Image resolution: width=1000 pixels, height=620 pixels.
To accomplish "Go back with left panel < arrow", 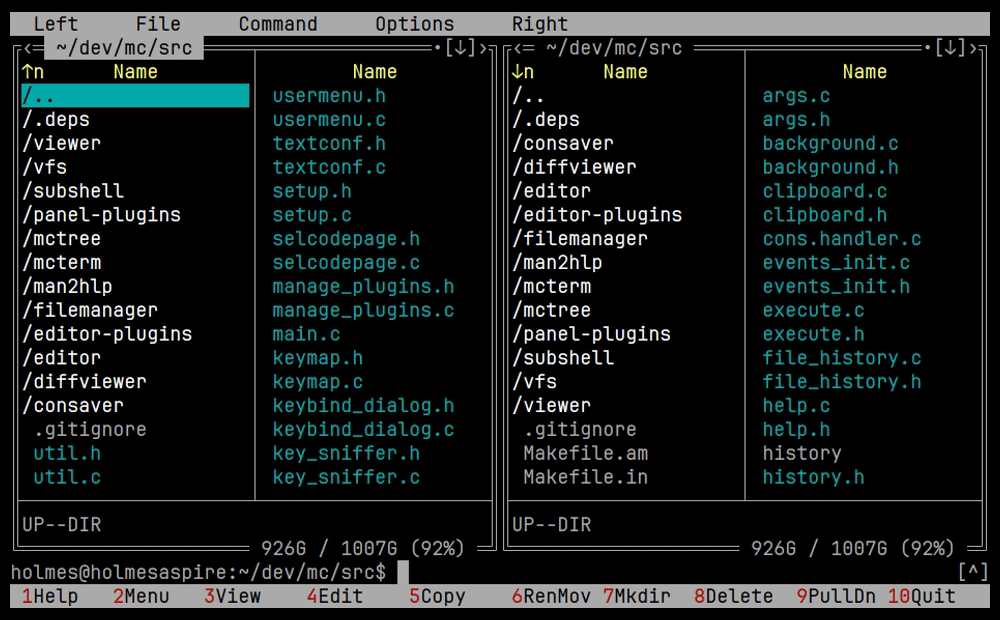I will 27,48.
